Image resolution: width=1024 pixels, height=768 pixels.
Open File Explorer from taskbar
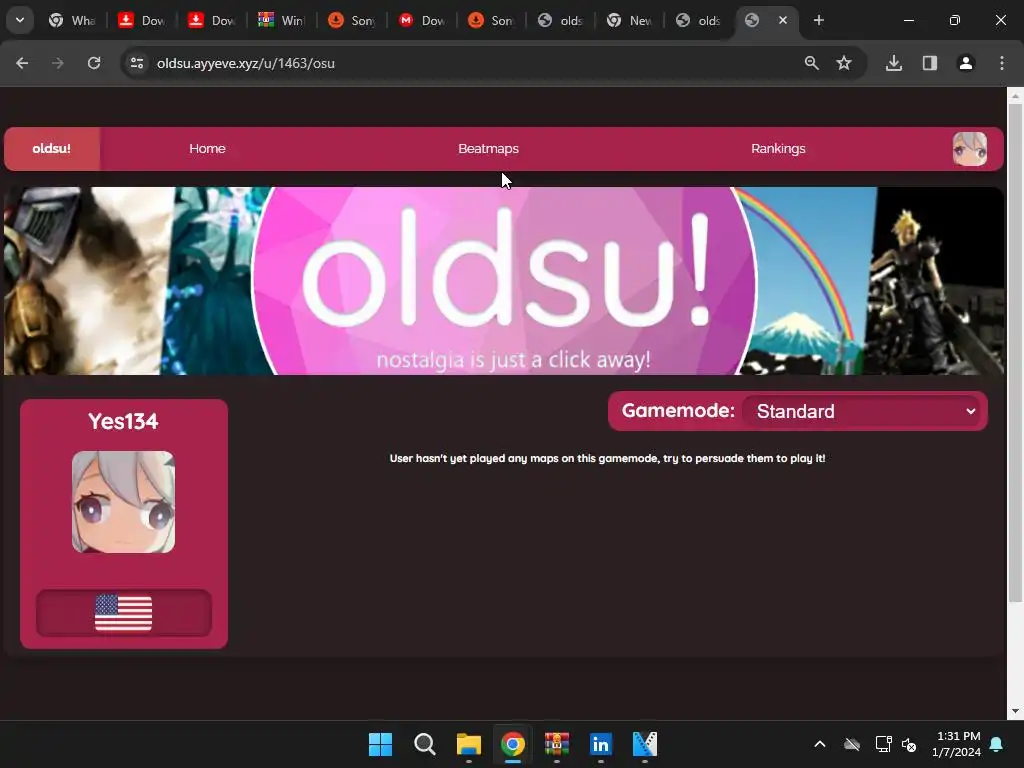tap(468, 744)
